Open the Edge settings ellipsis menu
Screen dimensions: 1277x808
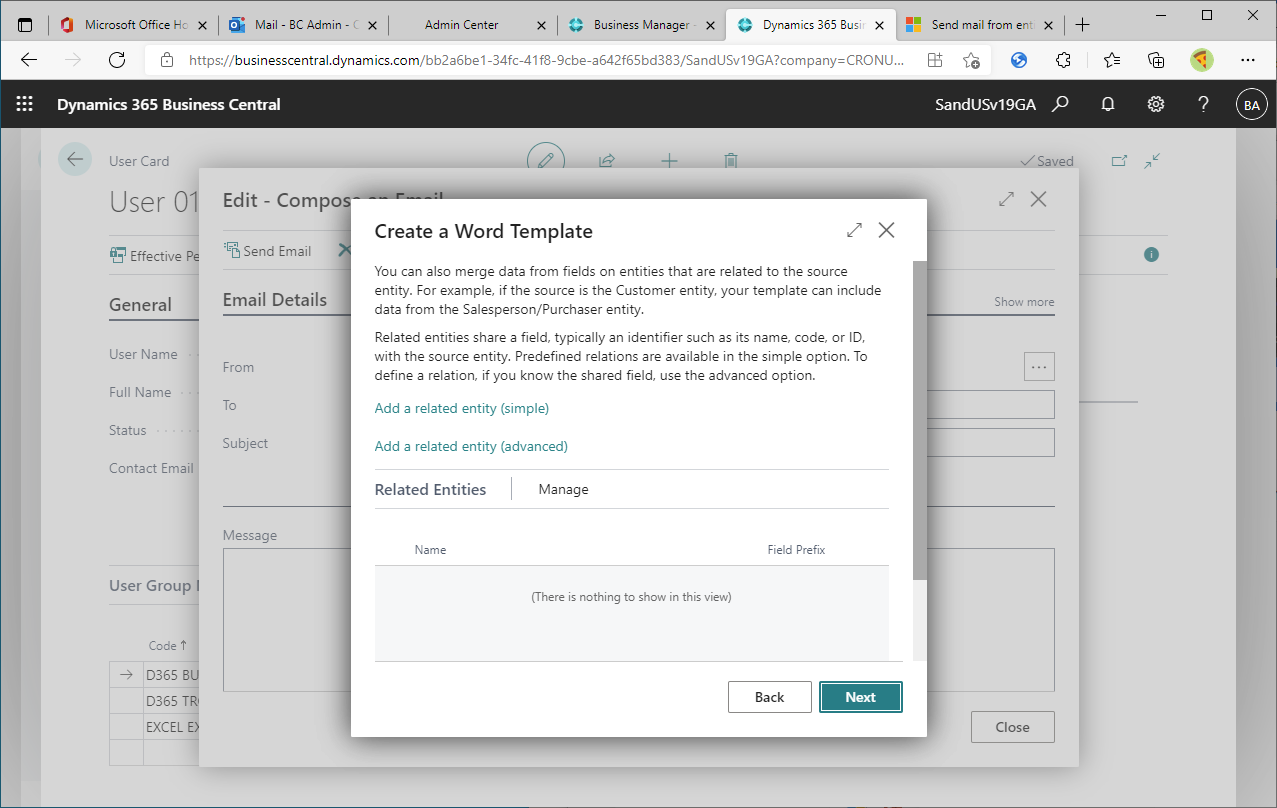point(1247,60)
